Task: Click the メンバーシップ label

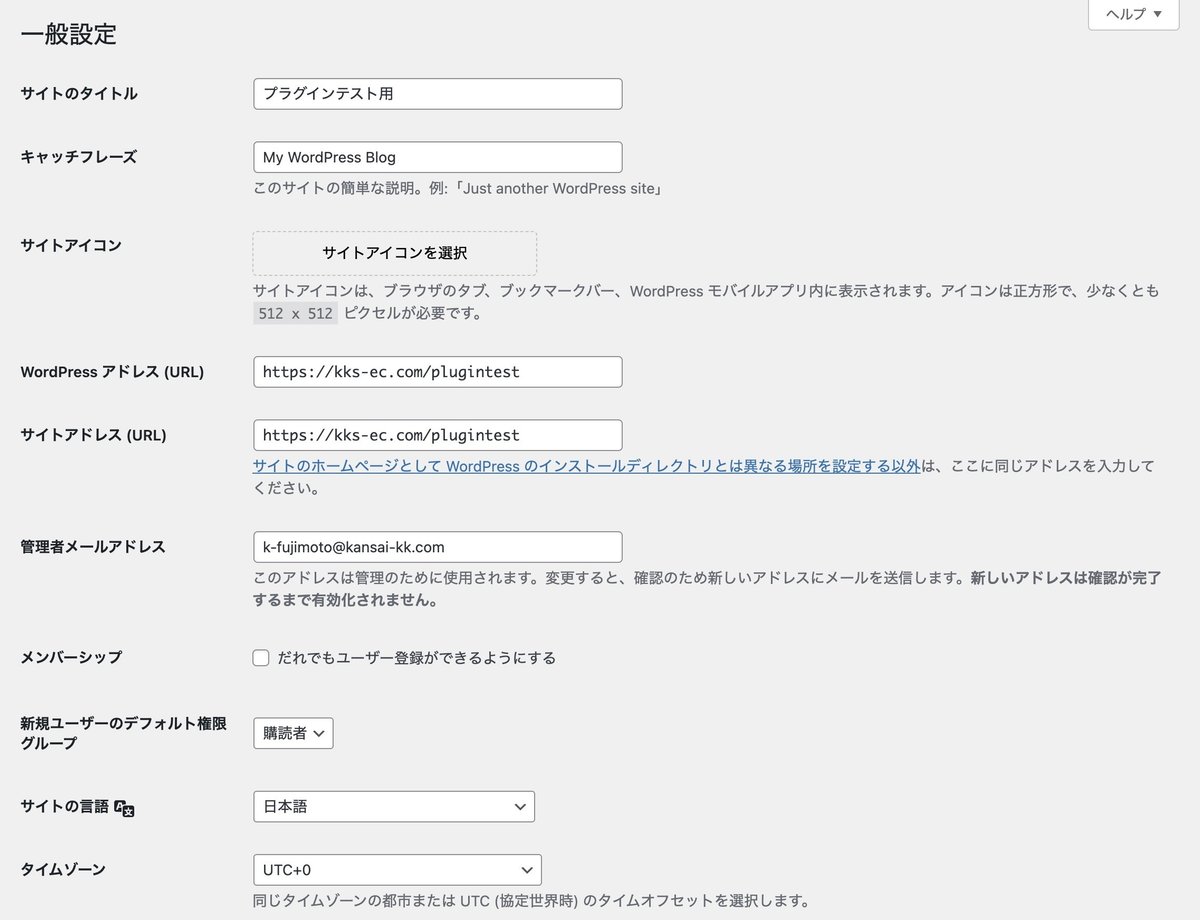Action: coord(71,658)
